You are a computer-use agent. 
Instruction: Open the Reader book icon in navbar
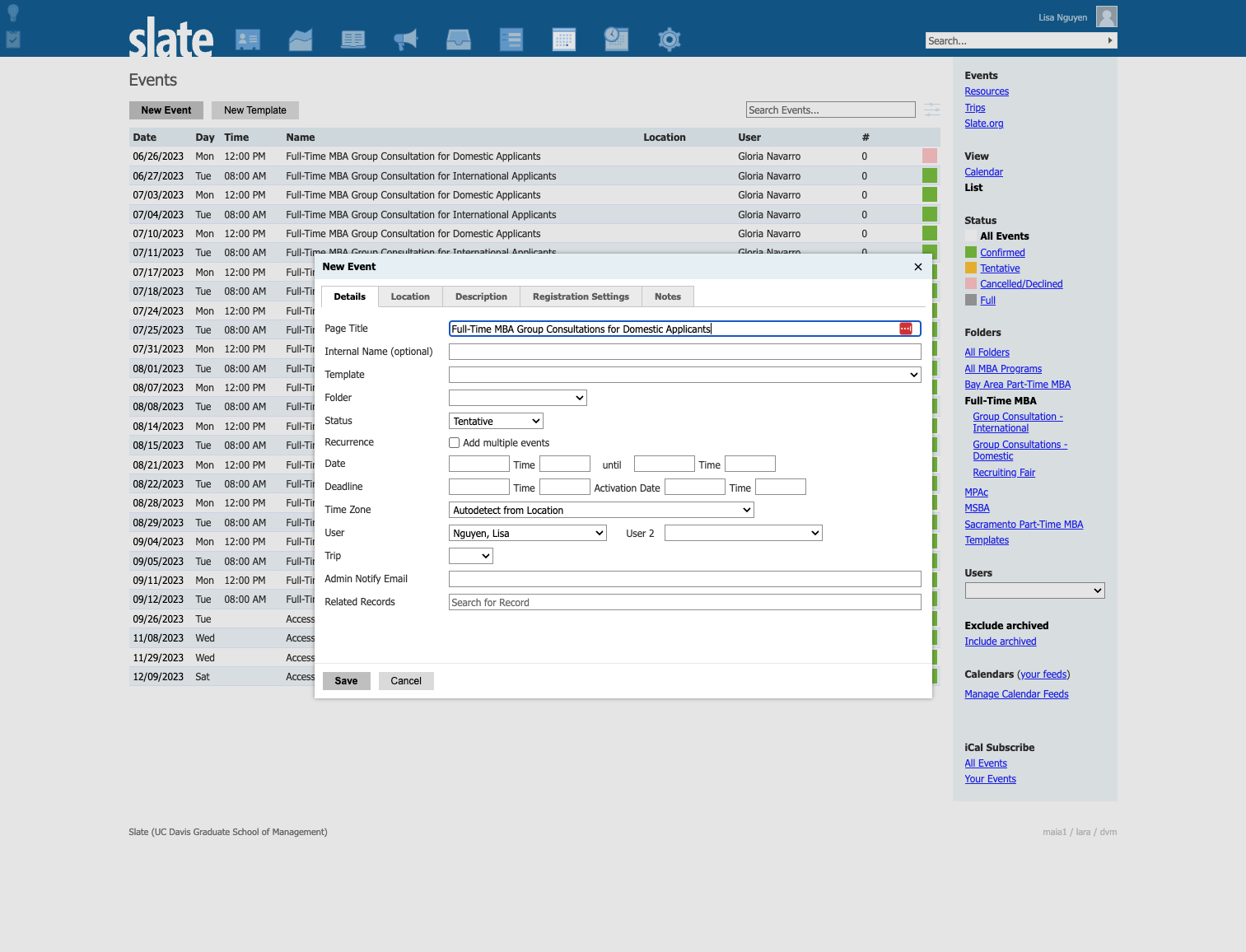pyautogui.click(x=353, y=40)
